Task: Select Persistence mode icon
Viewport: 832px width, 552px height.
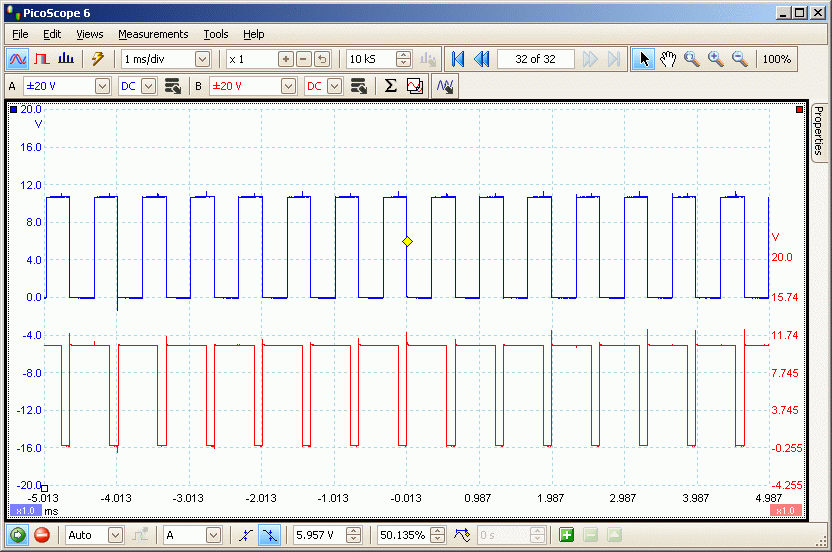Action: click(42, 59)
